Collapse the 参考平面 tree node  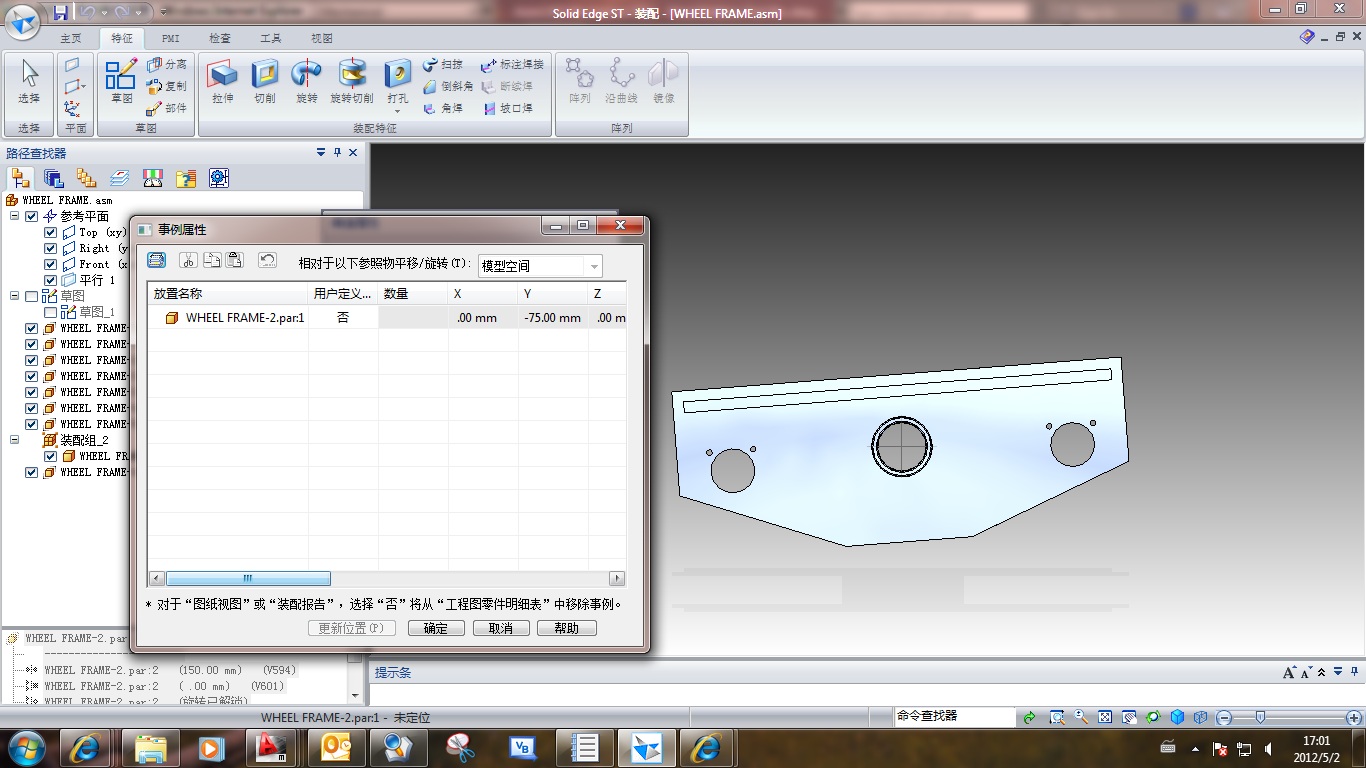[15, 216]
